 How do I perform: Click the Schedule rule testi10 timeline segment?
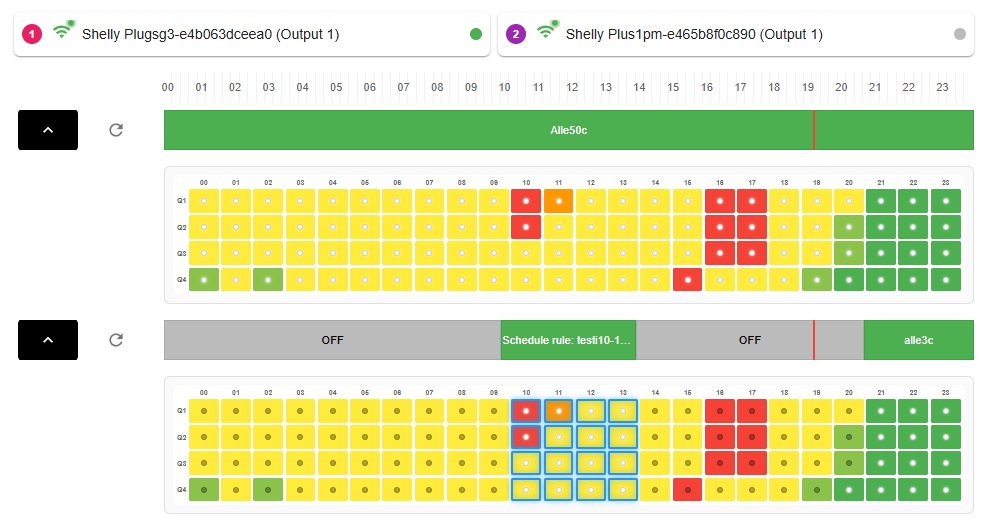coord(568,340)
